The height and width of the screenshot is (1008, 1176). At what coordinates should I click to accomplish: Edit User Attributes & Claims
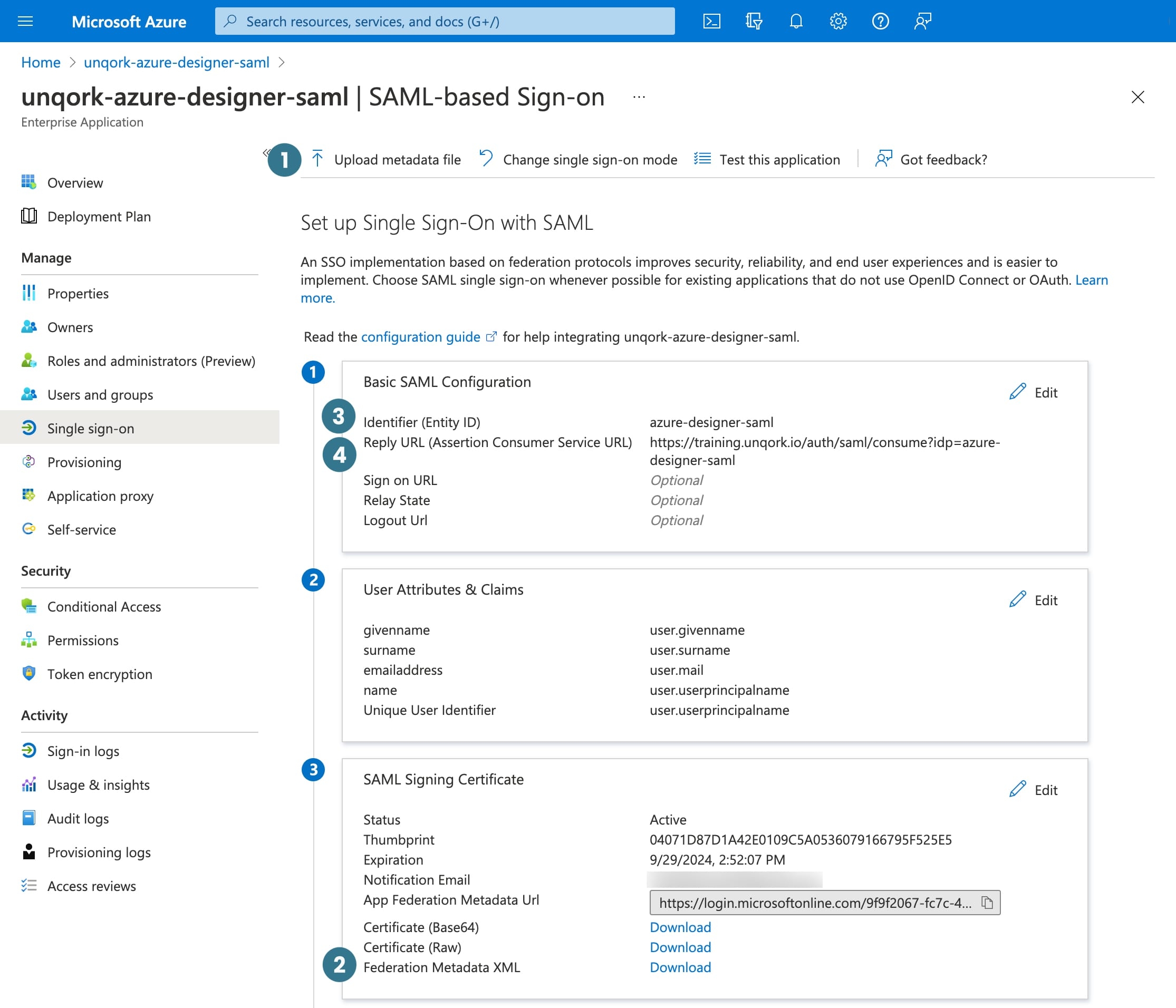(1034, 599)
